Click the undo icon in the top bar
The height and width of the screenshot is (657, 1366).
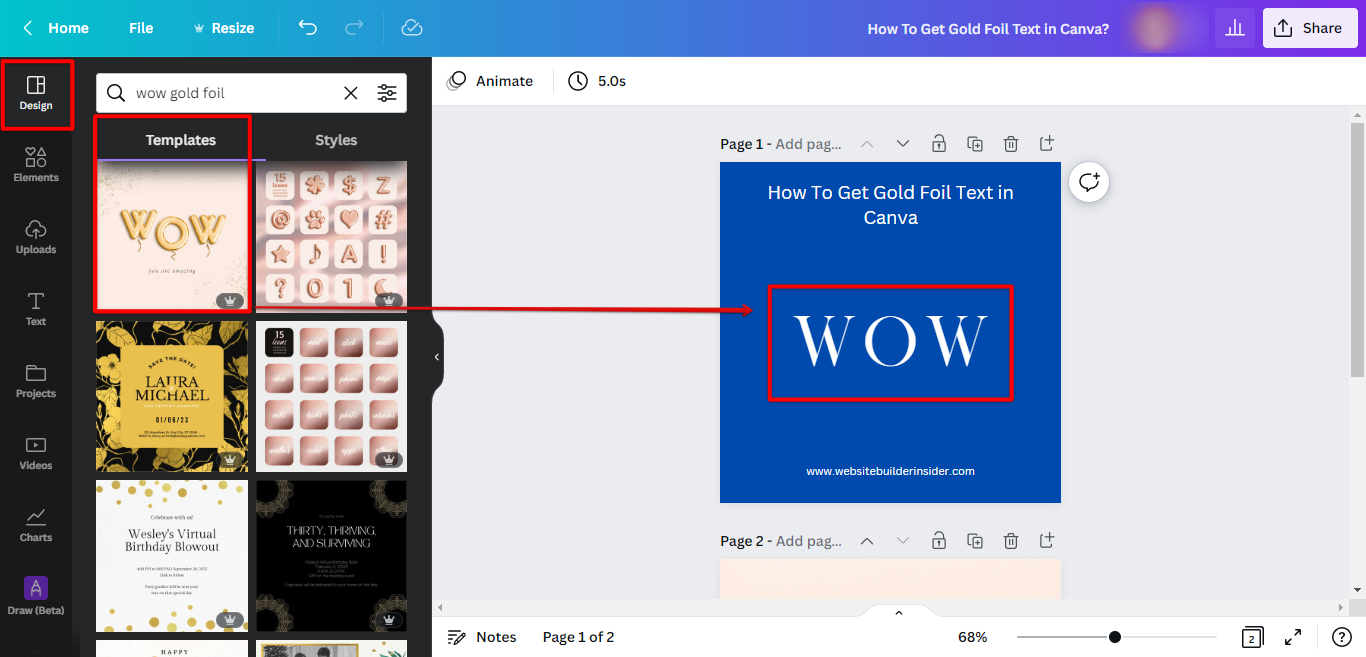[308, 28]
